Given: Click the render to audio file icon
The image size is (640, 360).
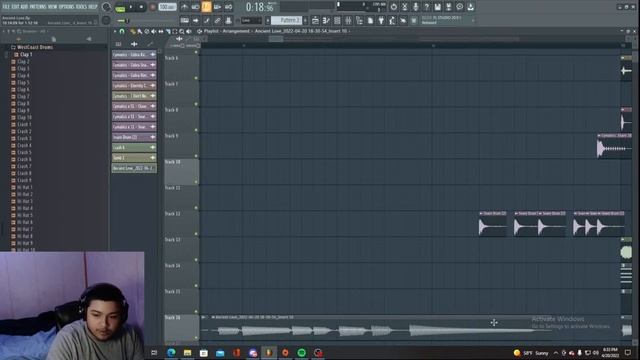Looking at the screenshot, I should pyautogui.click(x=449, y=7).
